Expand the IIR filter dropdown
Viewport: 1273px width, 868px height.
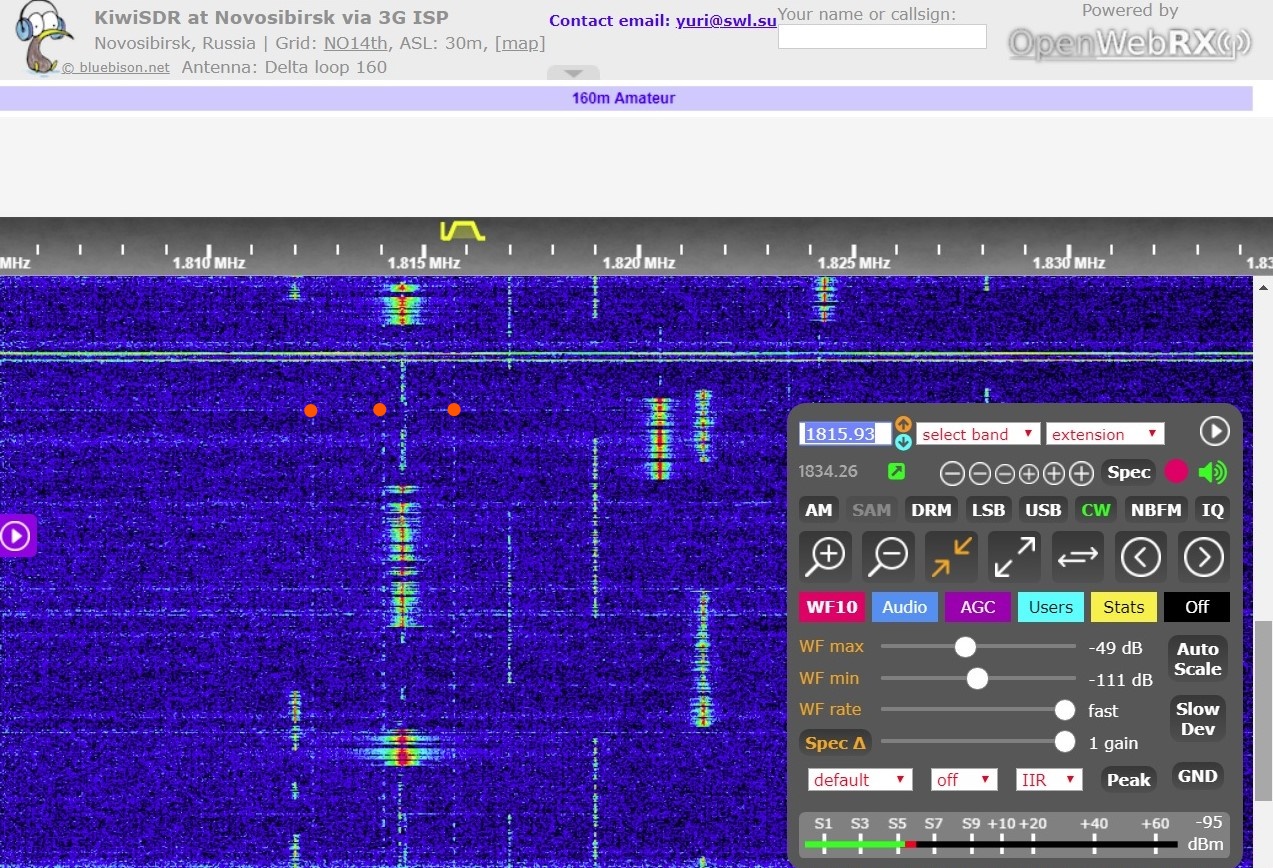pyautogui.click(x=1049, y=779)
